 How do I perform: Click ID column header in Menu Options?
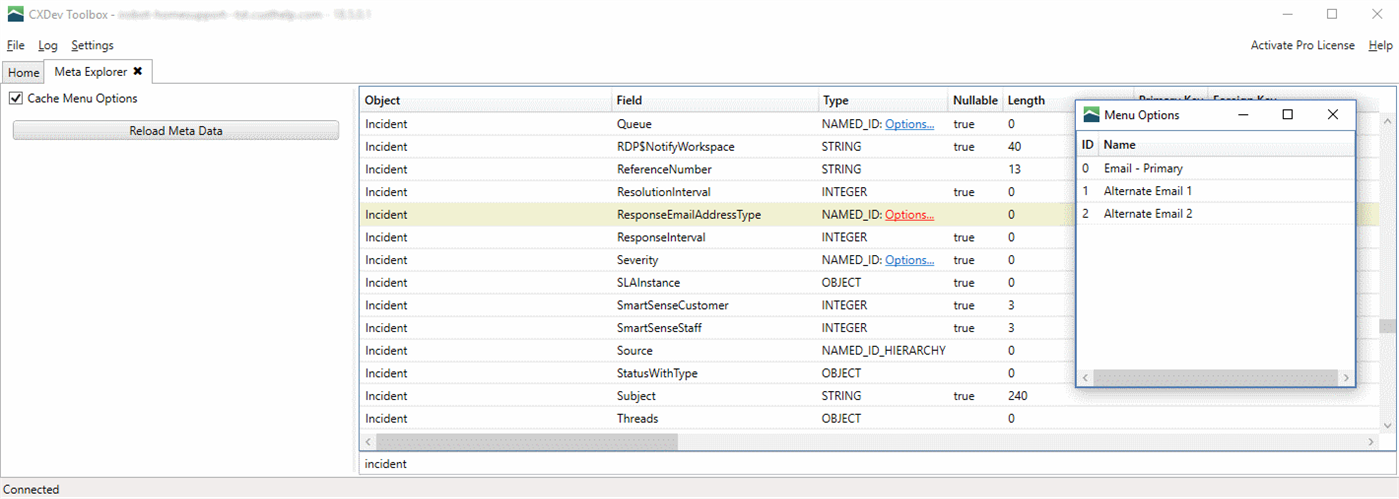[1087, 145]
